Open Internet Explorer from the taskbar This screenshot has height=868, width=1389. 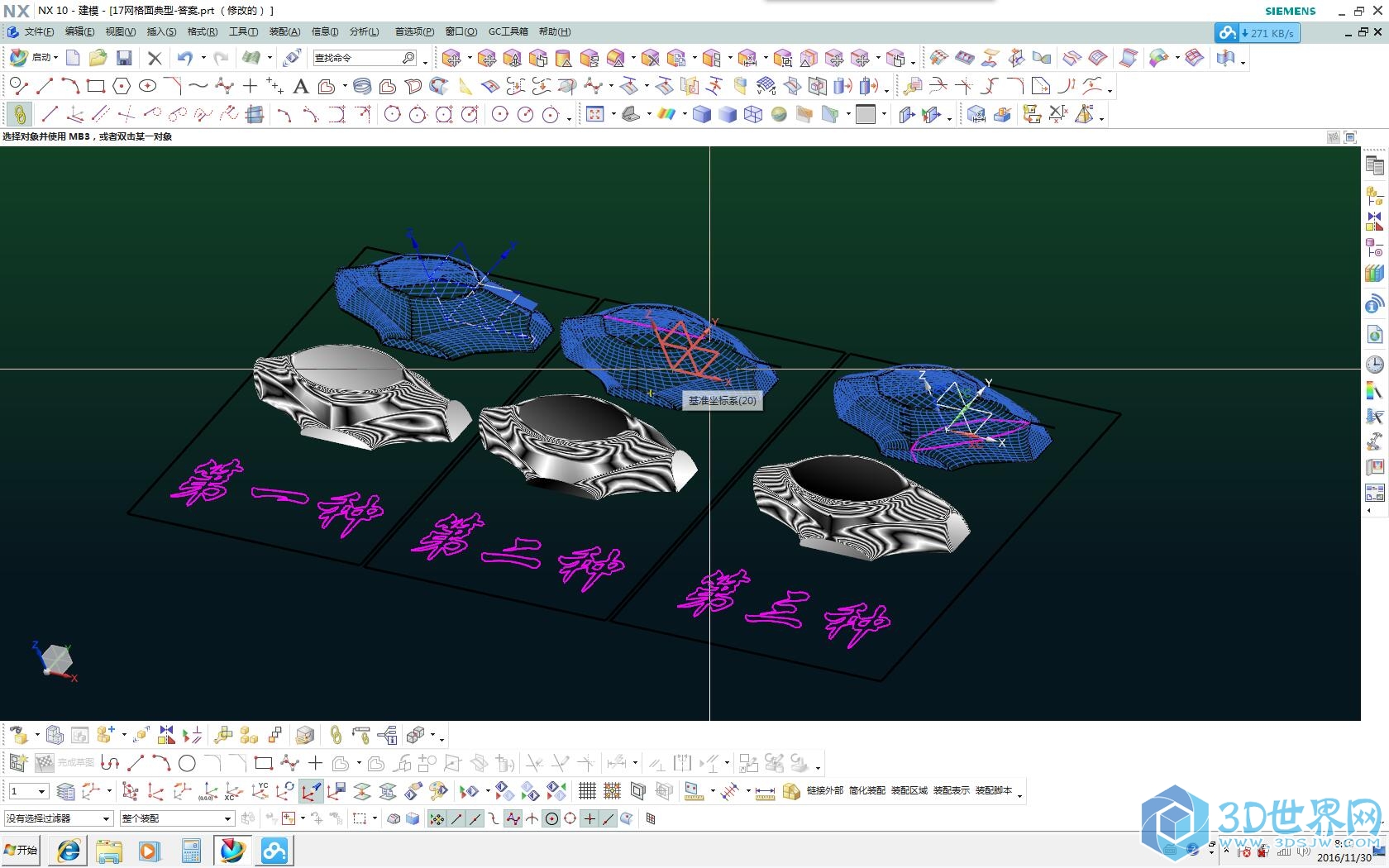point(69,851)
